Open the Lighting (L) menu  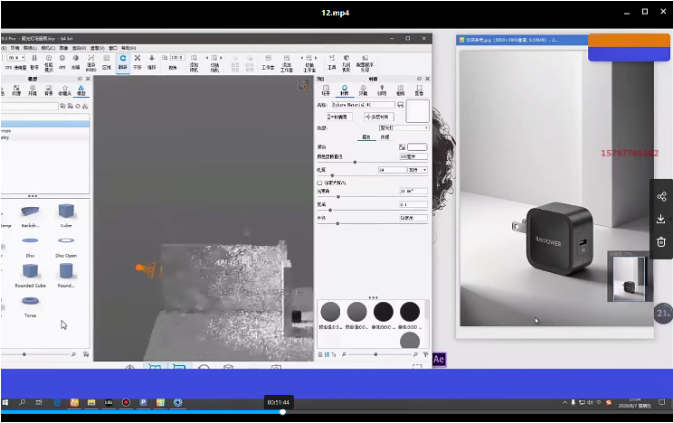pos(30,48)
